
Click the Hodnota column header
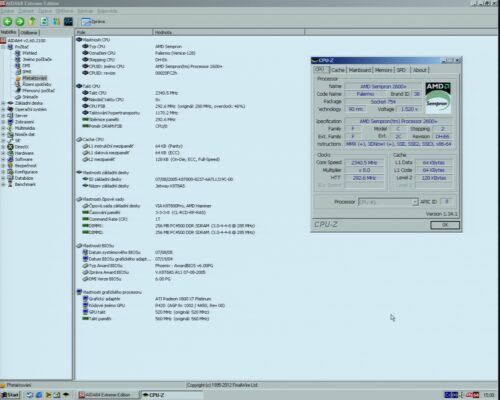tap(228, 32)
